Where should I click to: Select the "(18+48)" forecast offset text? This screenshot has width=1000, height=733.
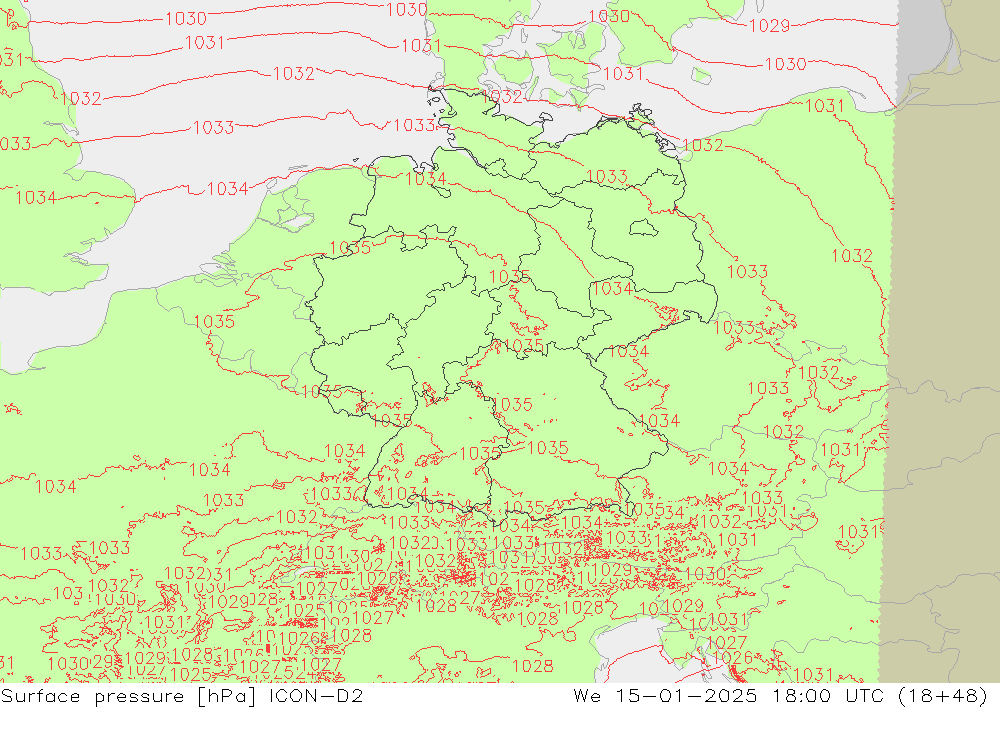[x=943, y=695]
